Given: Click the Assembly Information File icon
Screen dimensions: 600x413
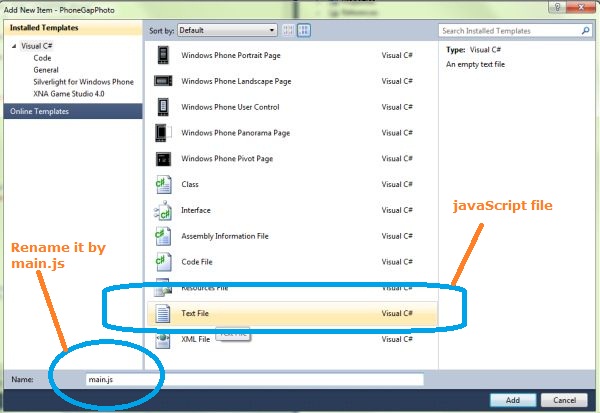Looking at the screenshot, I should (x=163, y=236).
